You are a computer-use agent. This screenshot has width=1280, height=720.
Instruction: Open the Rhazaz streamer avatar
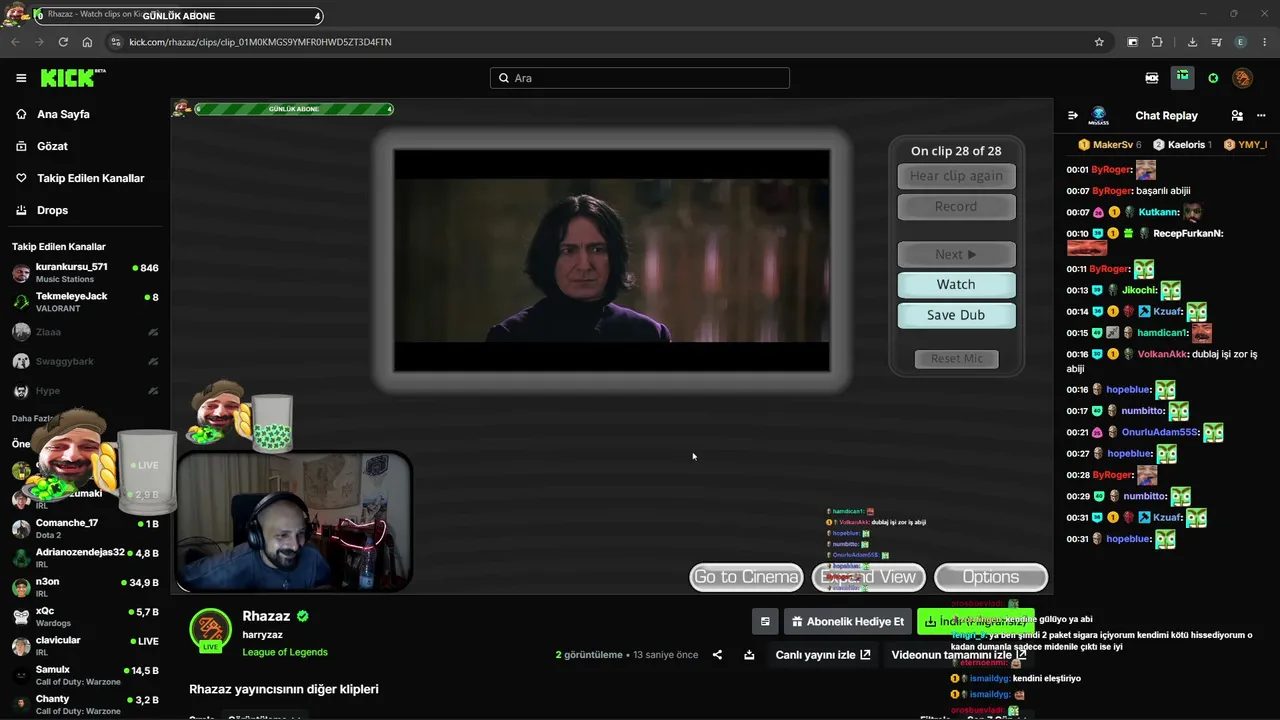point(210,629)
